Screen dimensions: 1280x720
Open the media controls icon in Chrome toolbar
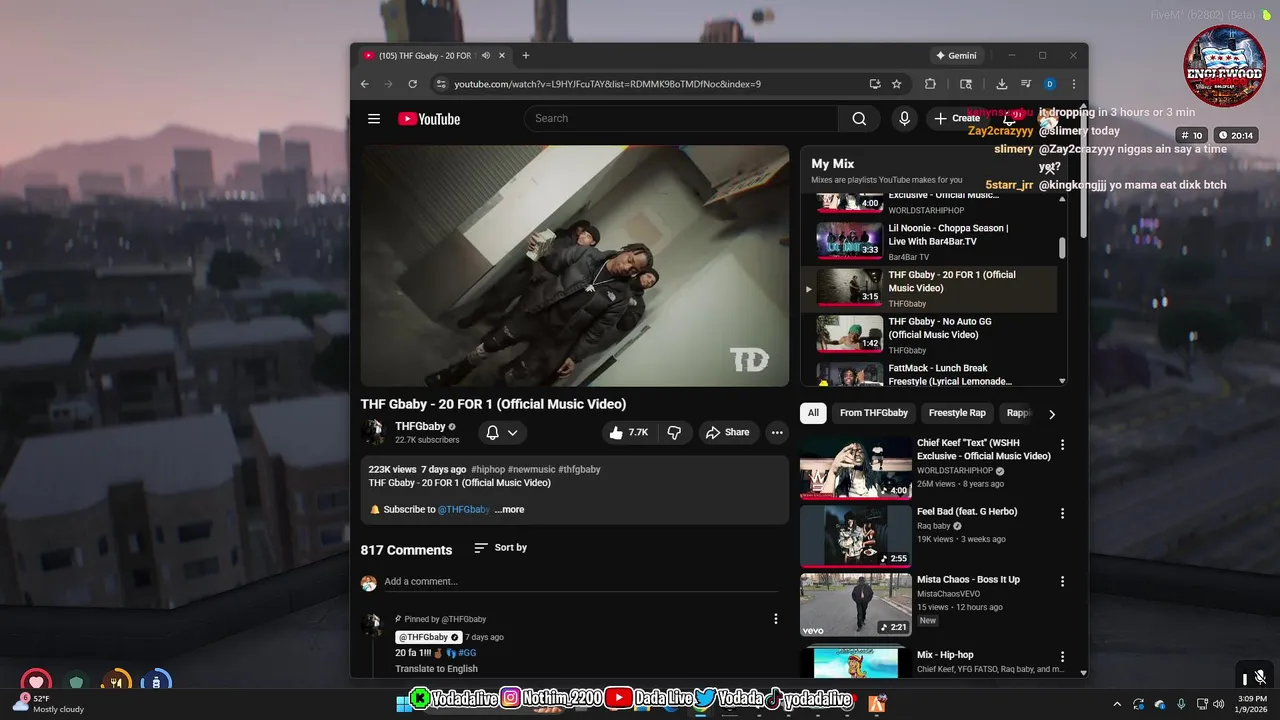coord(1025,84)
